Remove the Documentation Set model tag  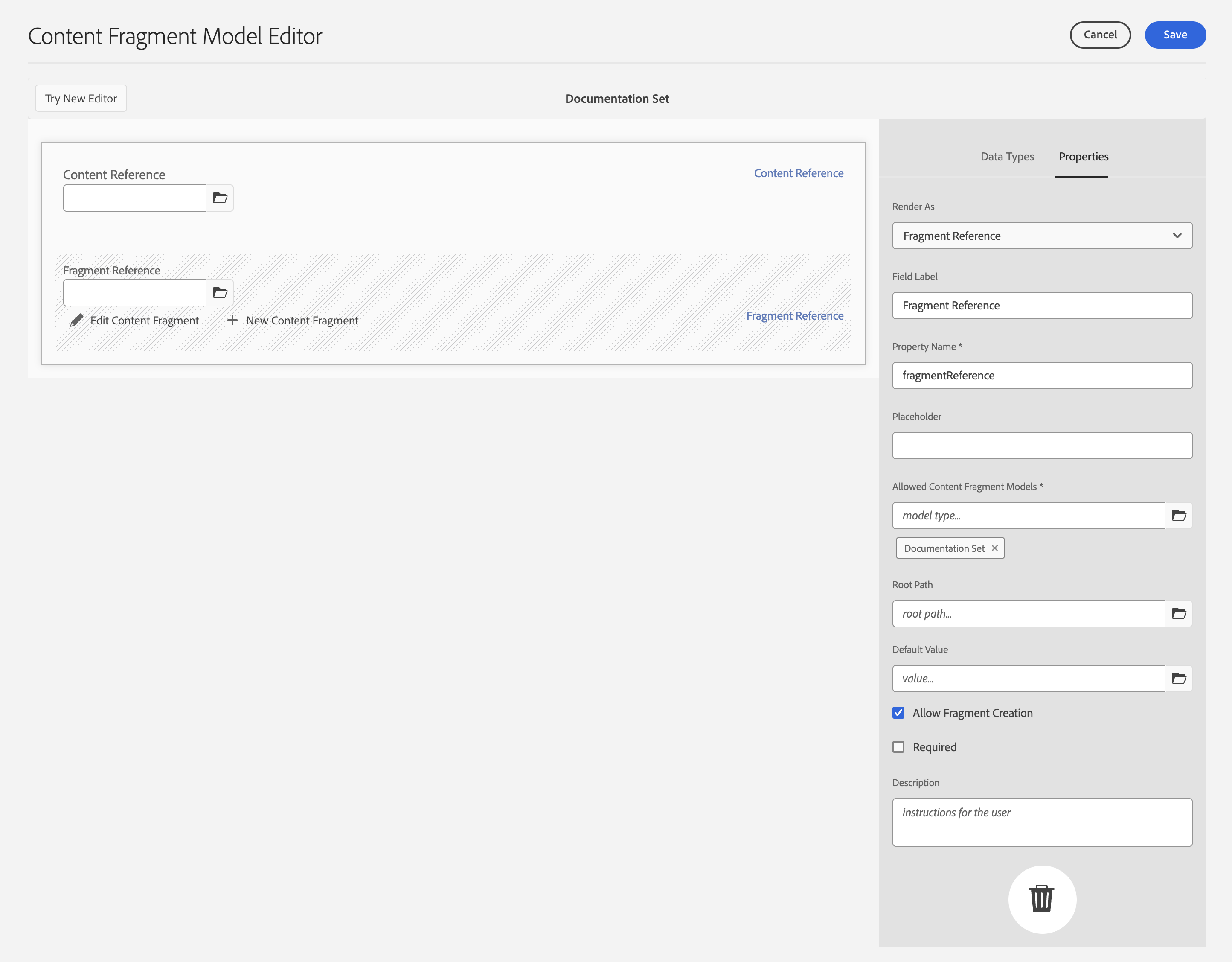[994, 548]
